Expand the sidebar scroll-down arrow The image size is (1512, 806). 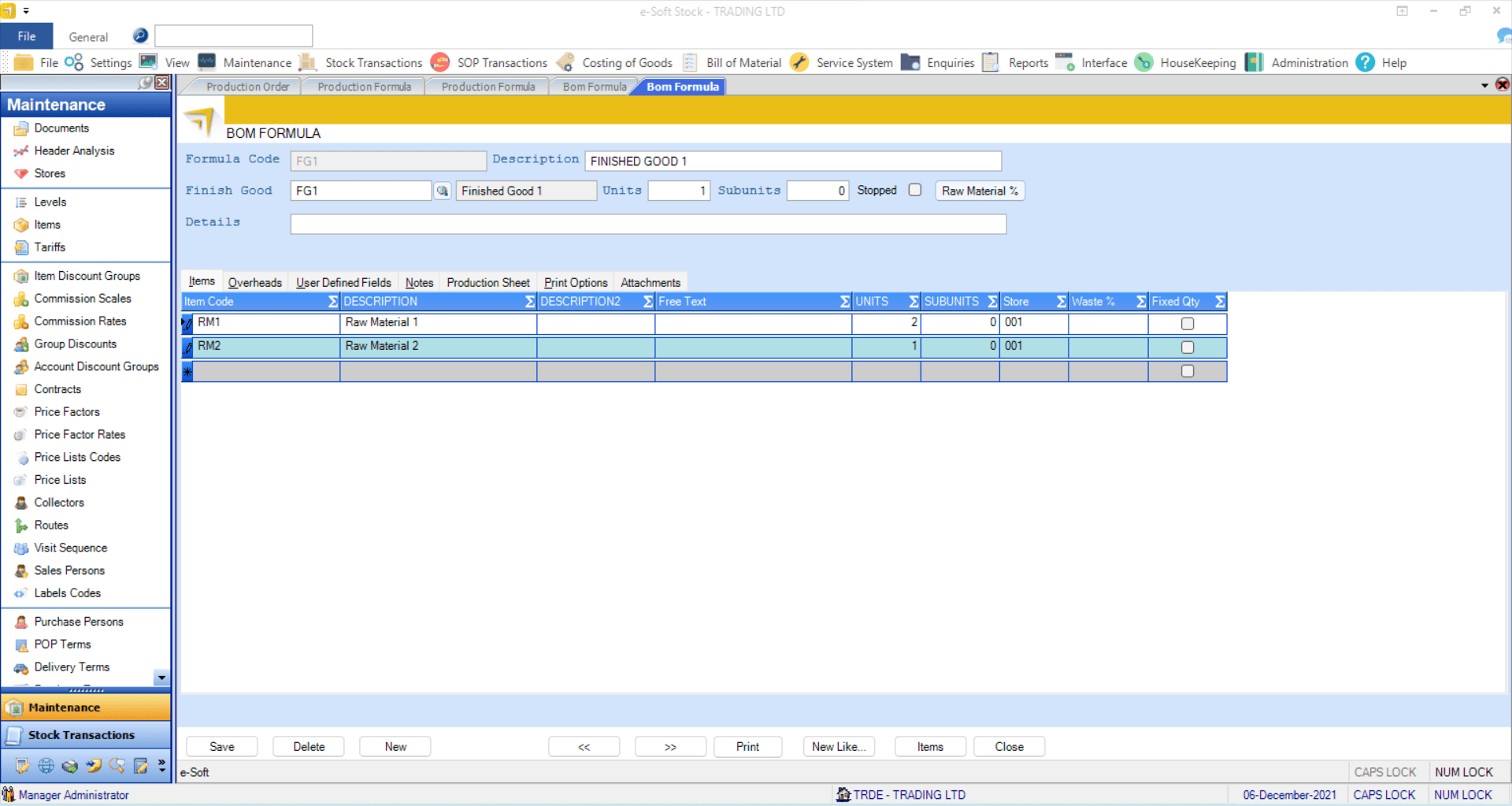[x=161, y=678]
